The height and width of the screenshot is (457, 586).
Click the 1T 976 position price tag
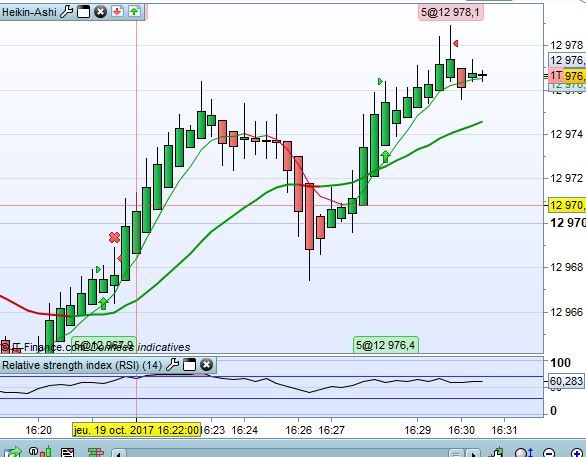click(566, 76)
